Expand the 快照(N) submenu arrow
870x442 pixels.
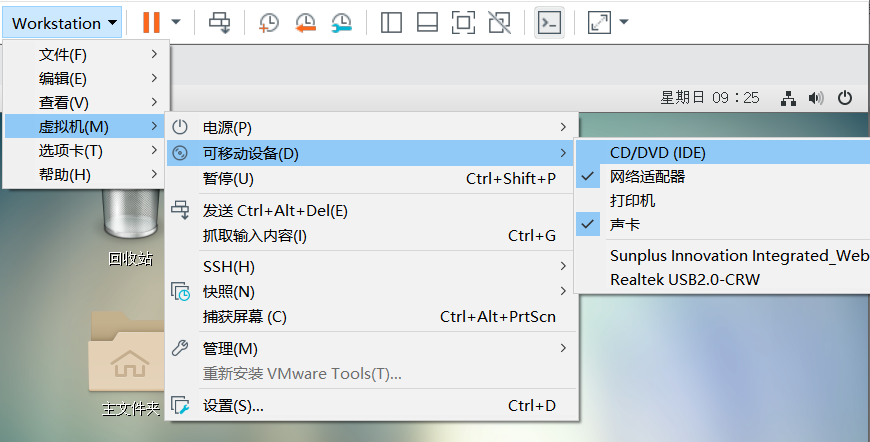(x=563, y=291)
